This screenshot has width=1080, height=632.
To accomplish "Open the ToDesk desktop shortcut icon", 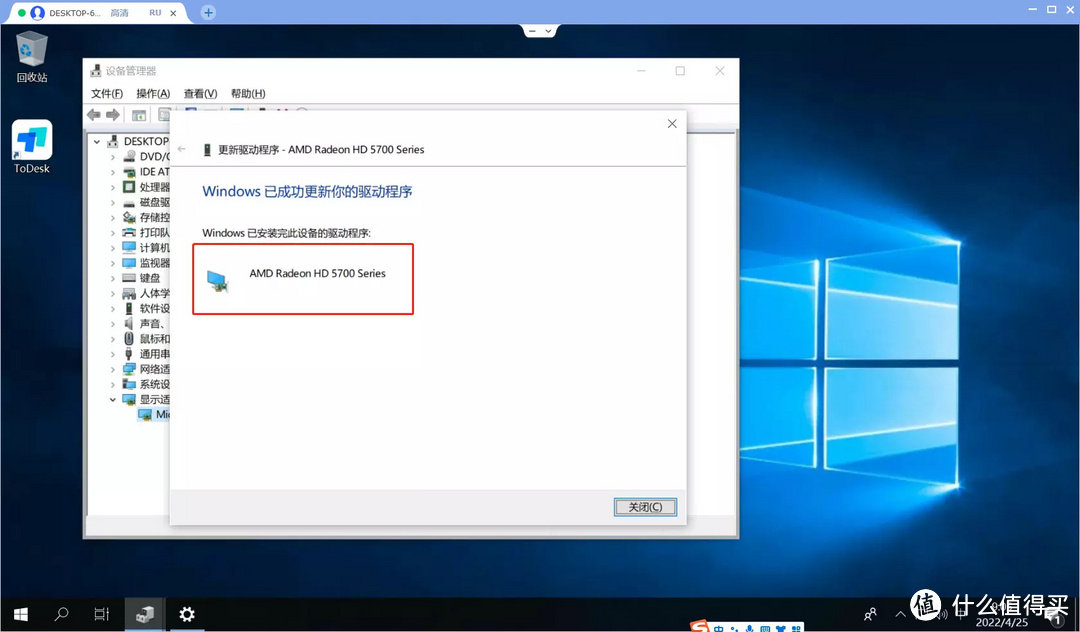I will click(32, 147).
